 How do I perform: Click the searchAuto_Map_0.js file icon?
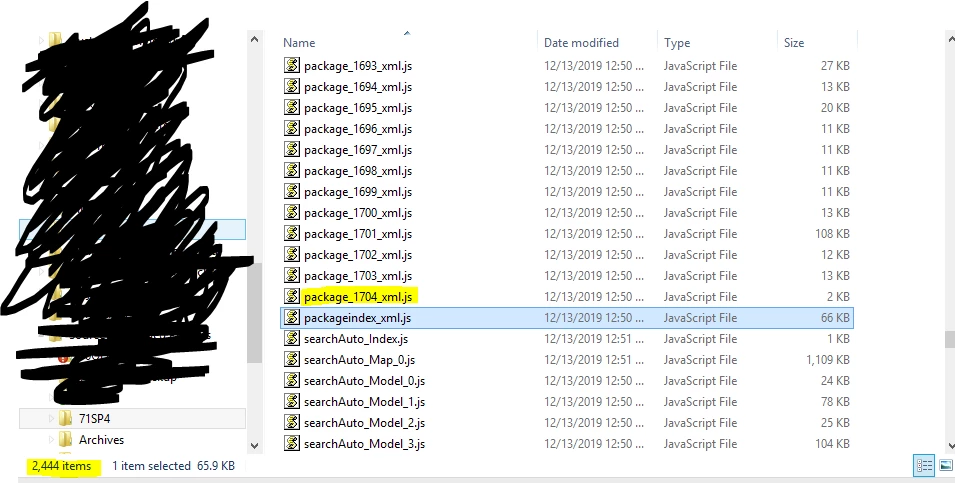[x=292, y=359]
